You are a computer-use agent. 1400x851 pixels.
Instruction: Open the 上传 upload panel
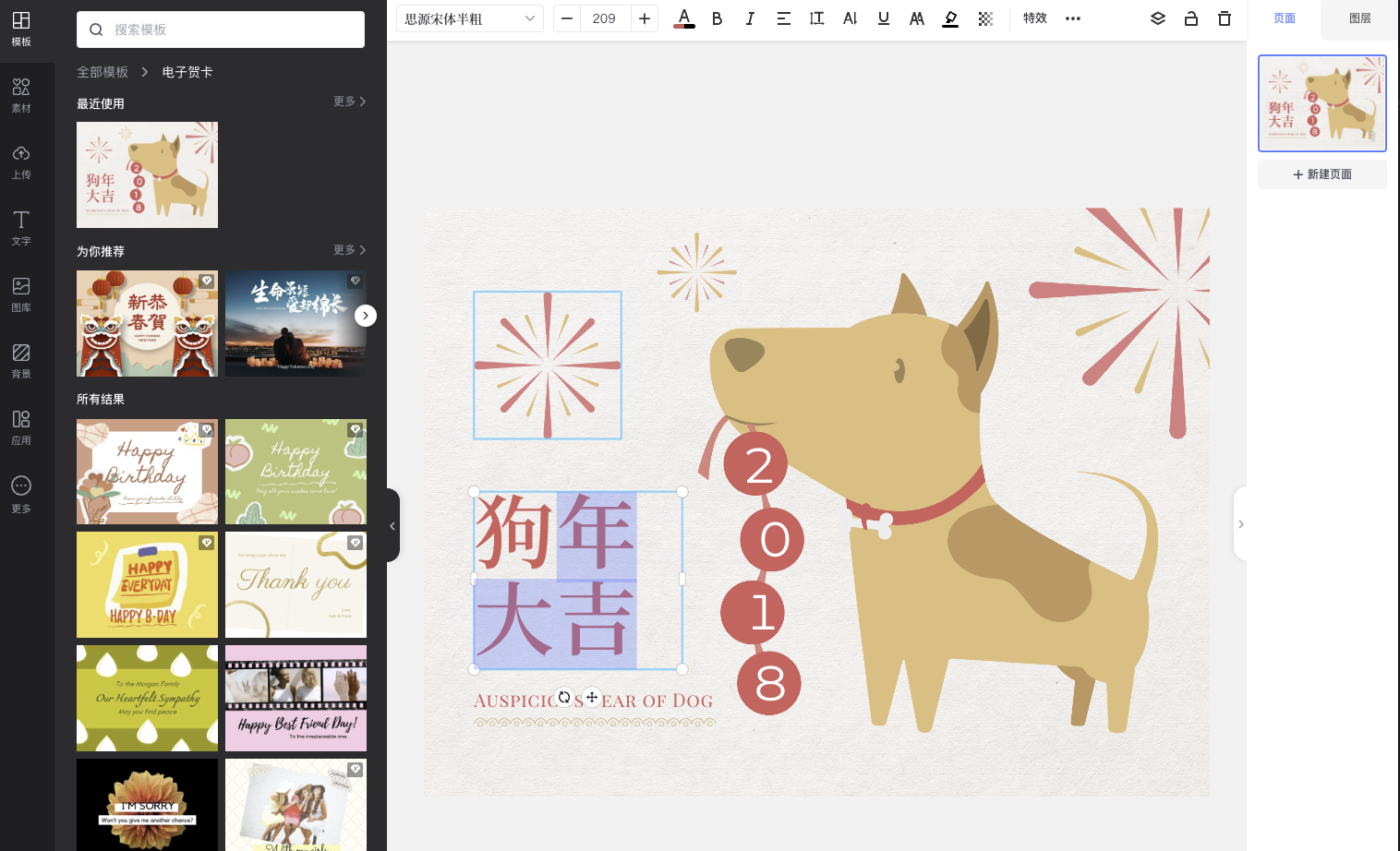21,162
